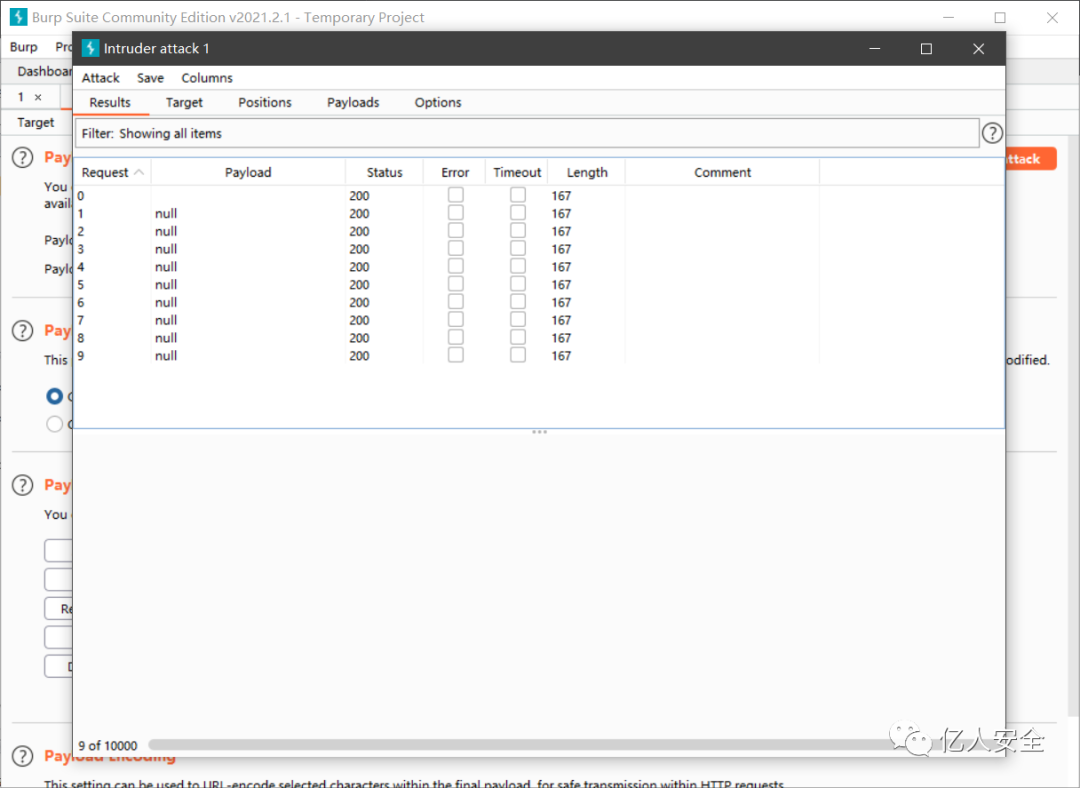The width and height of the screenshot is (1080, 788).
Task: Click the Intruder attack window lightning icon
Action: click(x=90, y=48)
